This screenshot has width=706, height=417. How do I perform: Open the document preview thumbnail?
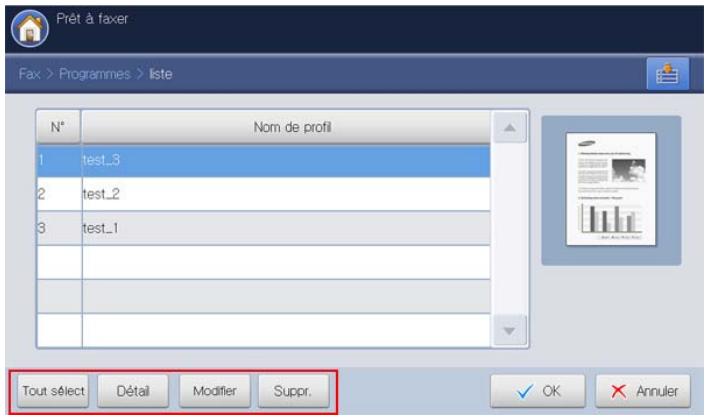tap(611, 189)
